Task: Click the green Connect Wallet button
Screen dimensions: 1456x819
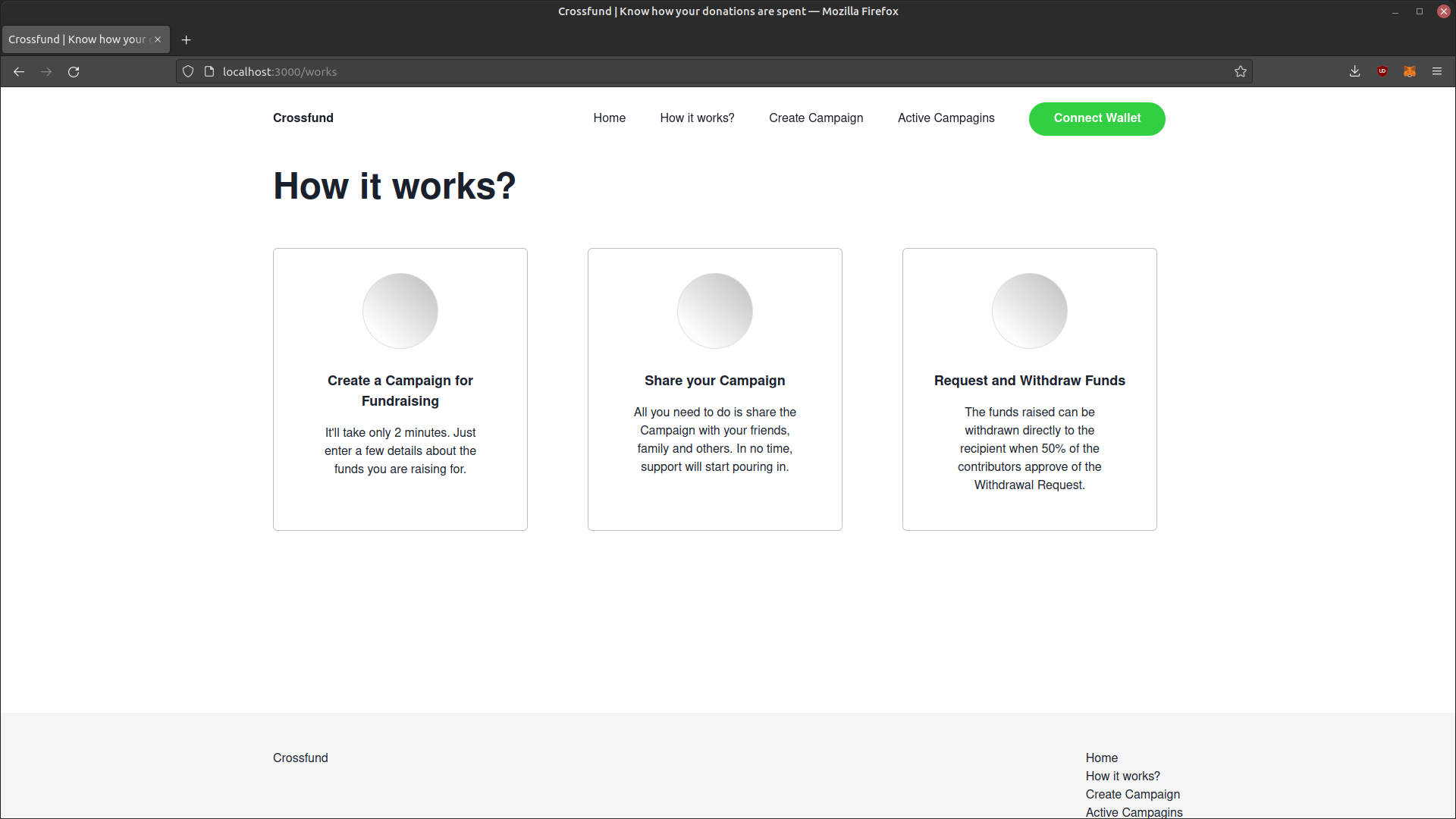Action: pos(1097,119)
